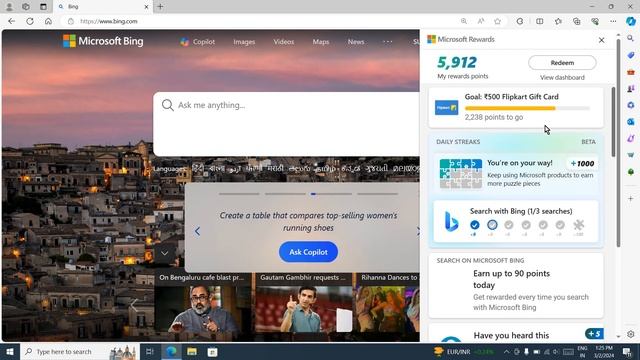Open sidebar settings gear icon
640x360 pixels.
(631, 334)
